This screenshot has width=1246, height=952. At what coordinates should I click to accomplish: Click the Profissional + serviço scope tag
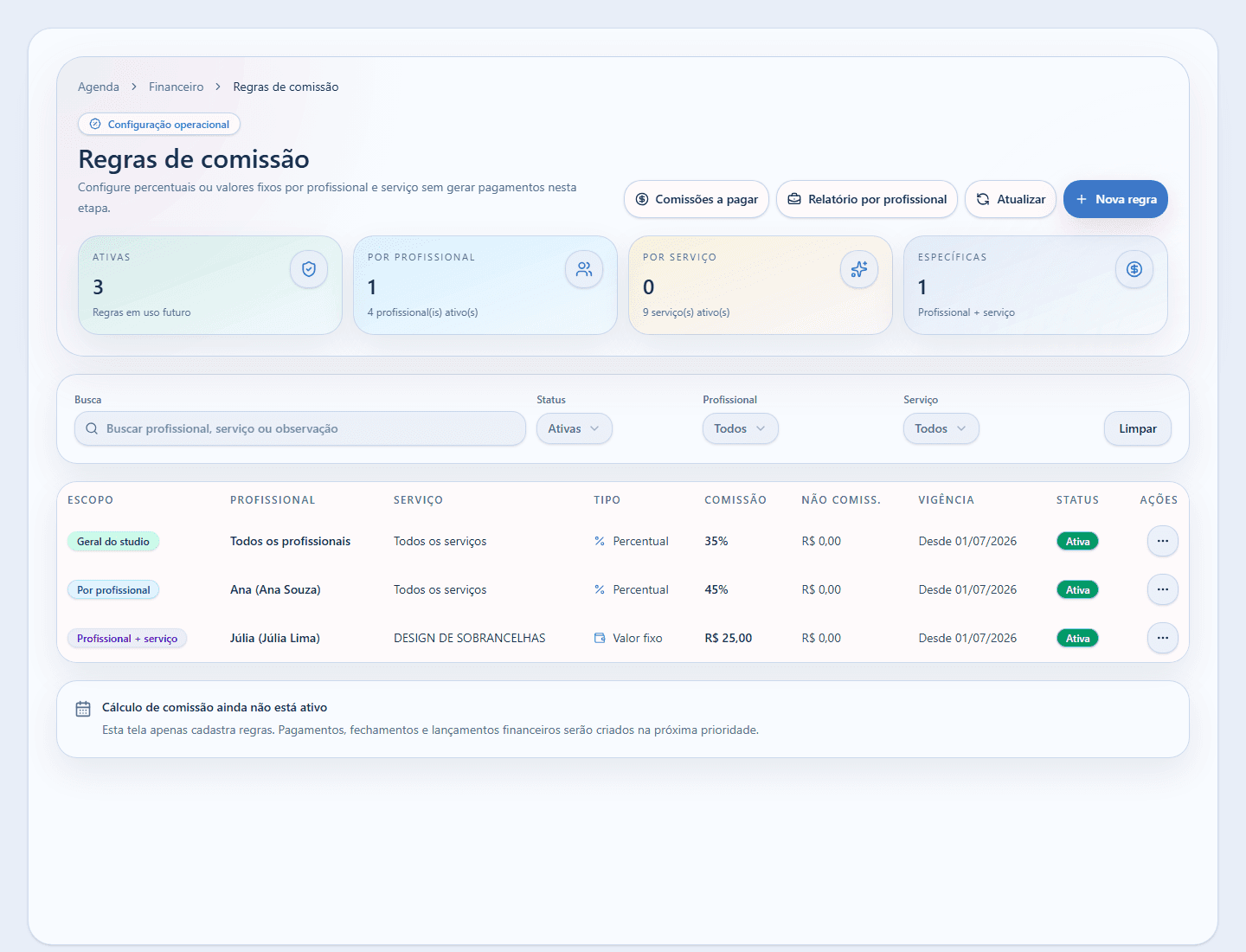point(127,639)
